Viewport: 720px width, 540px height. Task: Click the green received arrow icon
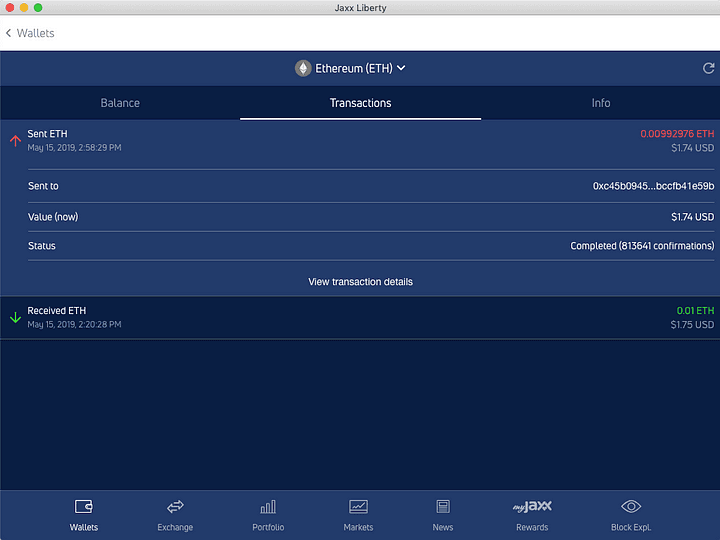[15, 317]
